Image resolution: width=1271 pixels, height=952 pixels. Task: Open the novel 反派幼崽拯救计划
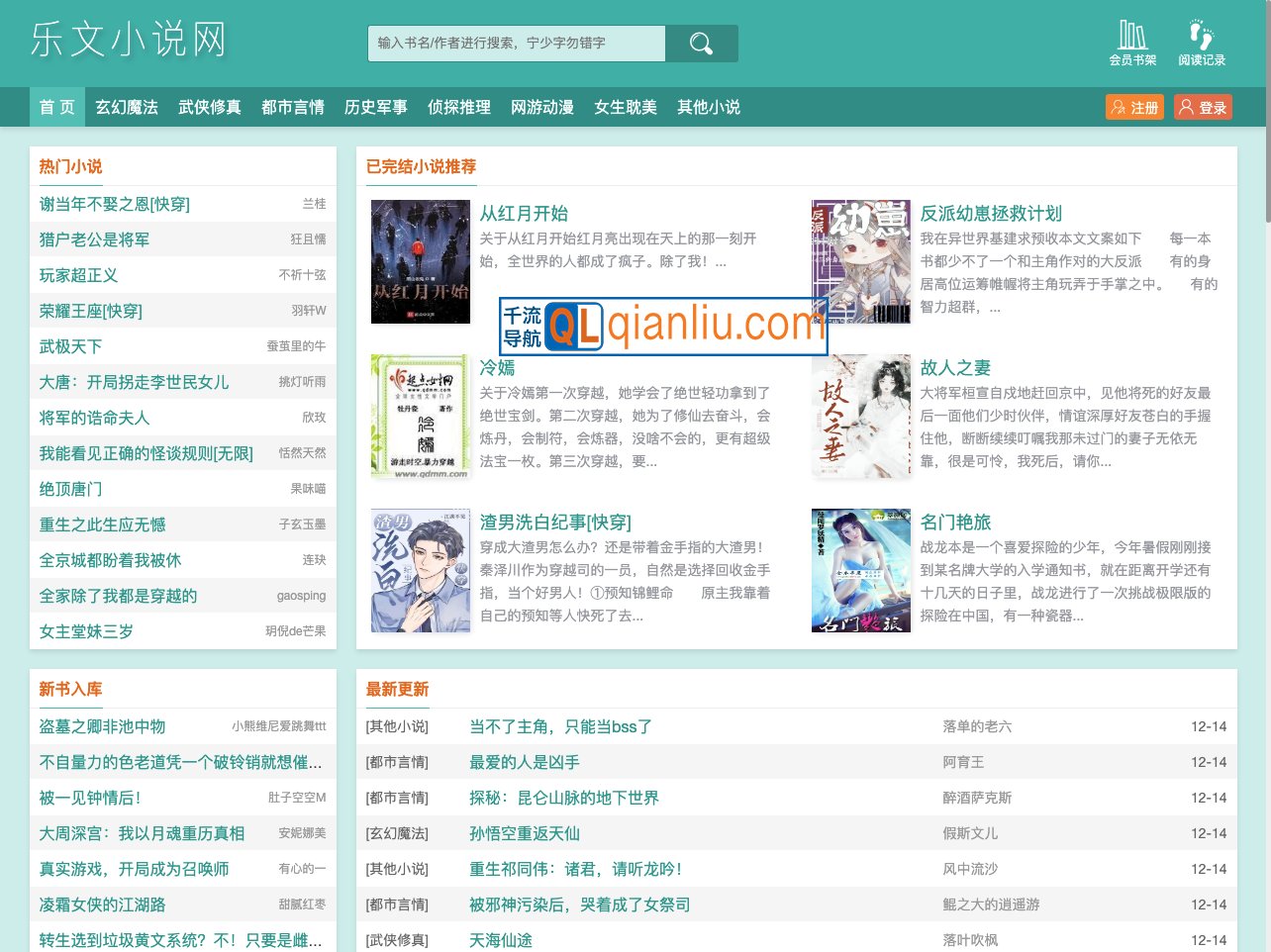(x=990, y=214)
